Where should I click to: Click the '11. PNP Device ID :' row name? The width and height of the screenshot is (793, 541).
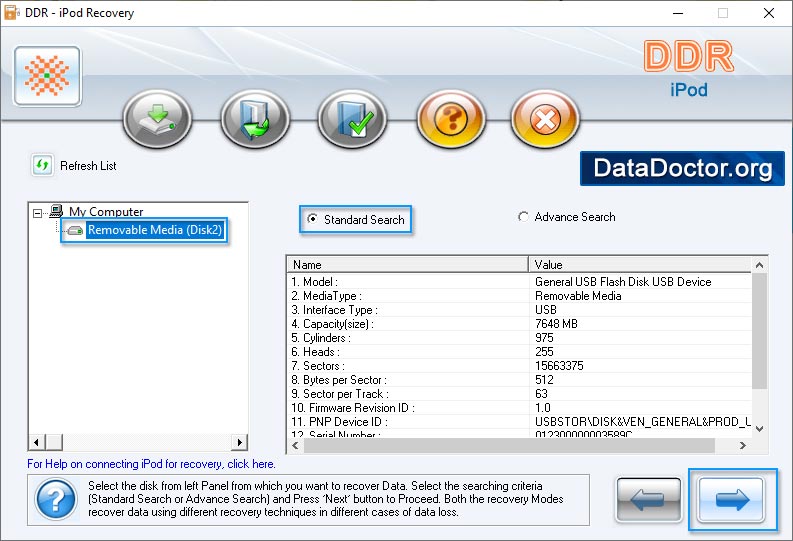point(340,422)
